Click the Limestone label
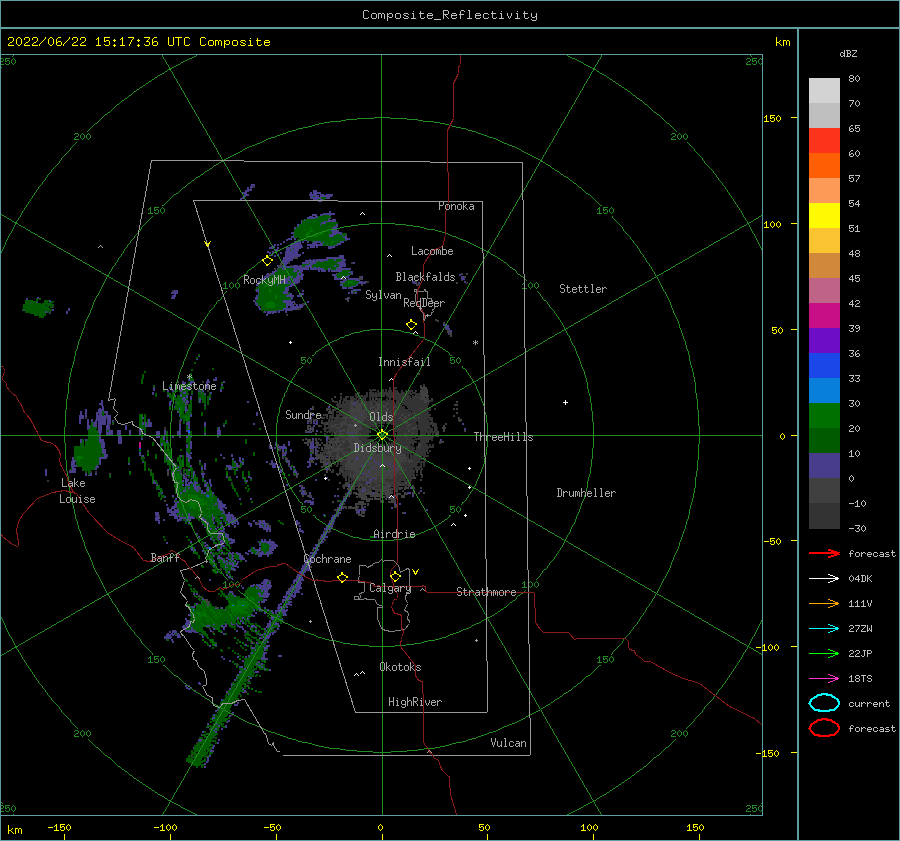Viewport: 900px width, 841px height. pos(189,386)
